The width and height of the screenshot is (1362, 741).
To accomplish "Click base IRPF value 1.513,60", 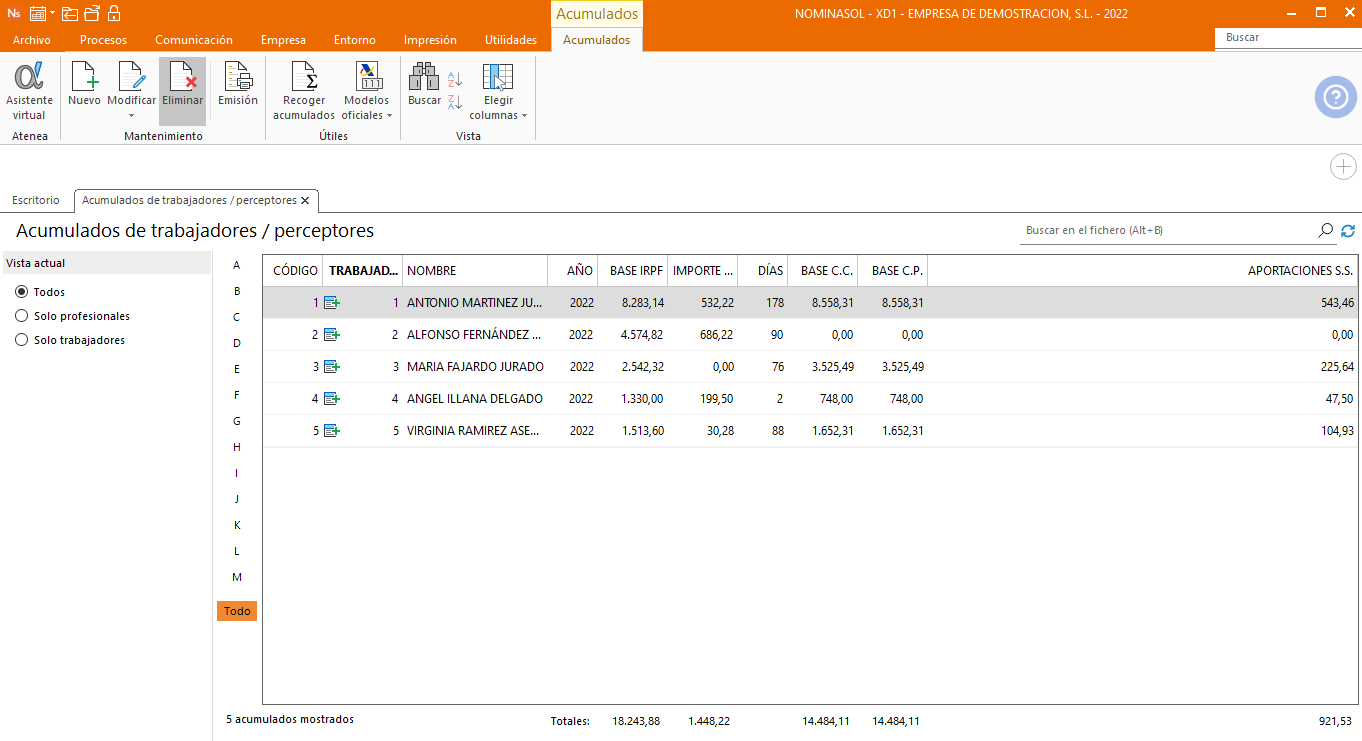I will tap(643, 430).
